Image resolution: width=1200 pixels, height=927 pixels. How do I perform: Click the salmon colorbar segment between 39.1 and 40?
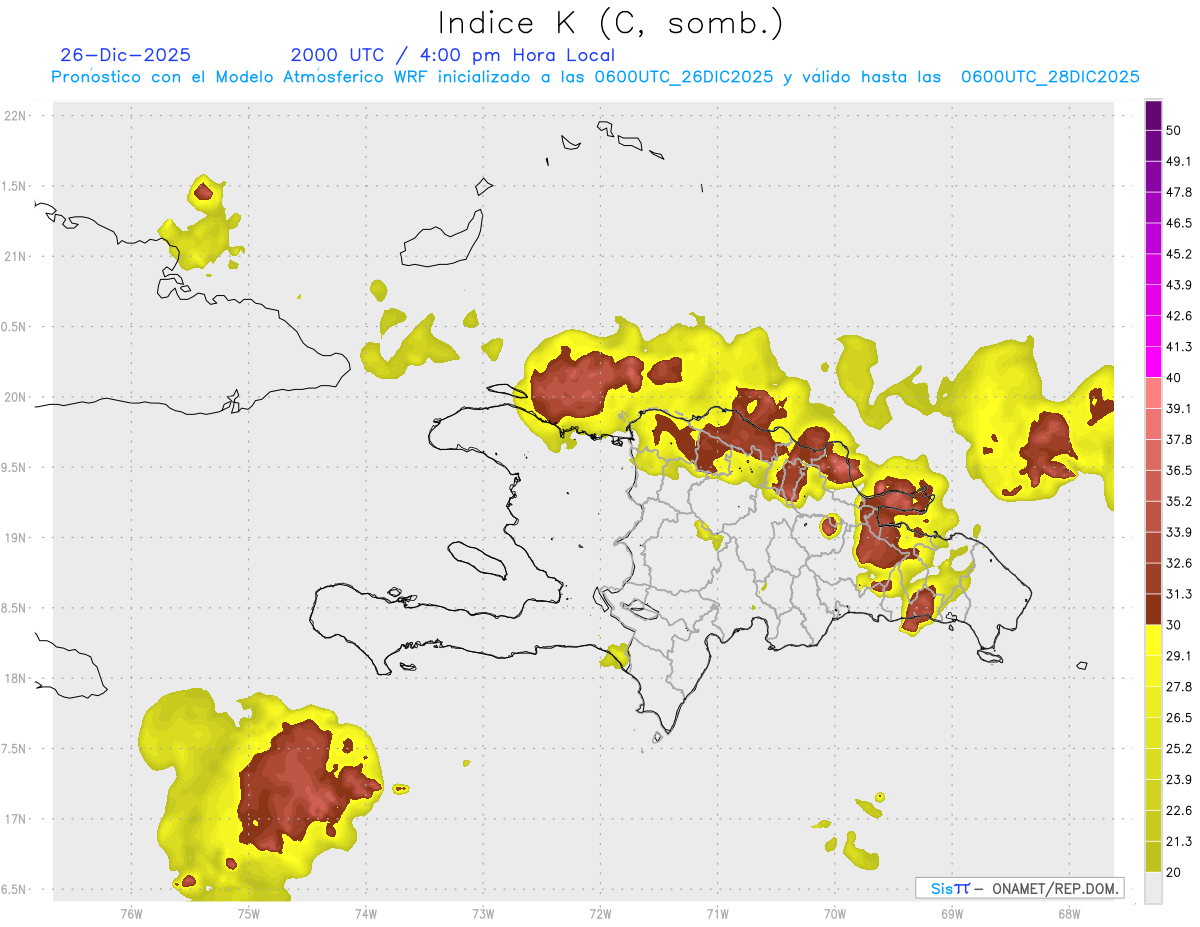point(1153,393)
